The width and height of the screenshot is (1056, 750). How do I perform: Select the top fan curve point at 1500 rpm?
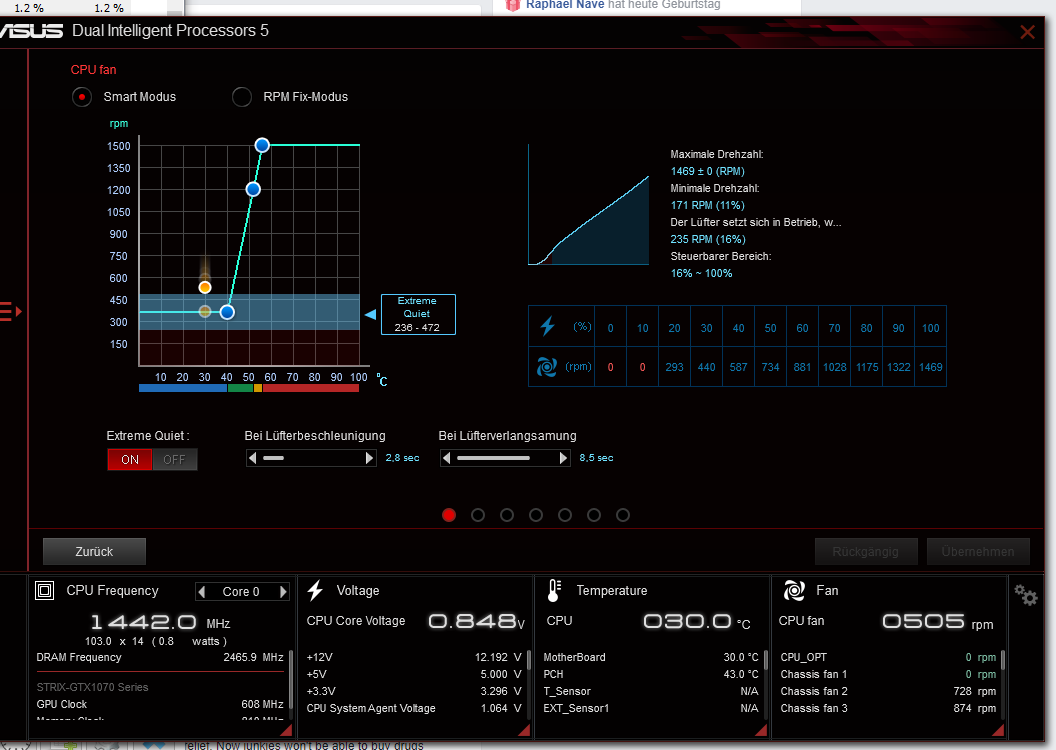(x=262, y=145)
